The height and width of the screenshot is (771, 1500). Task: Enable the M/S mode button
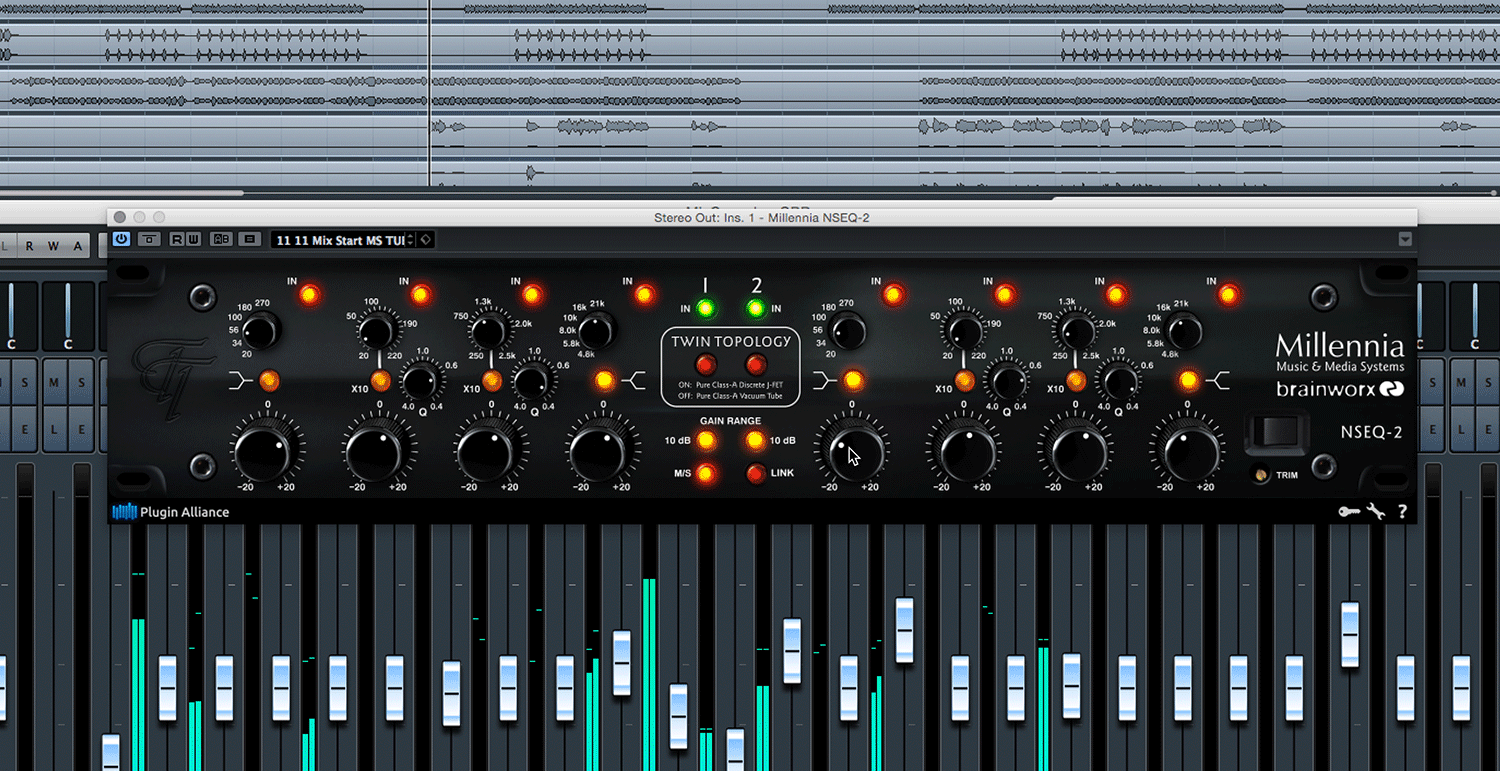[x=706, y=473]
